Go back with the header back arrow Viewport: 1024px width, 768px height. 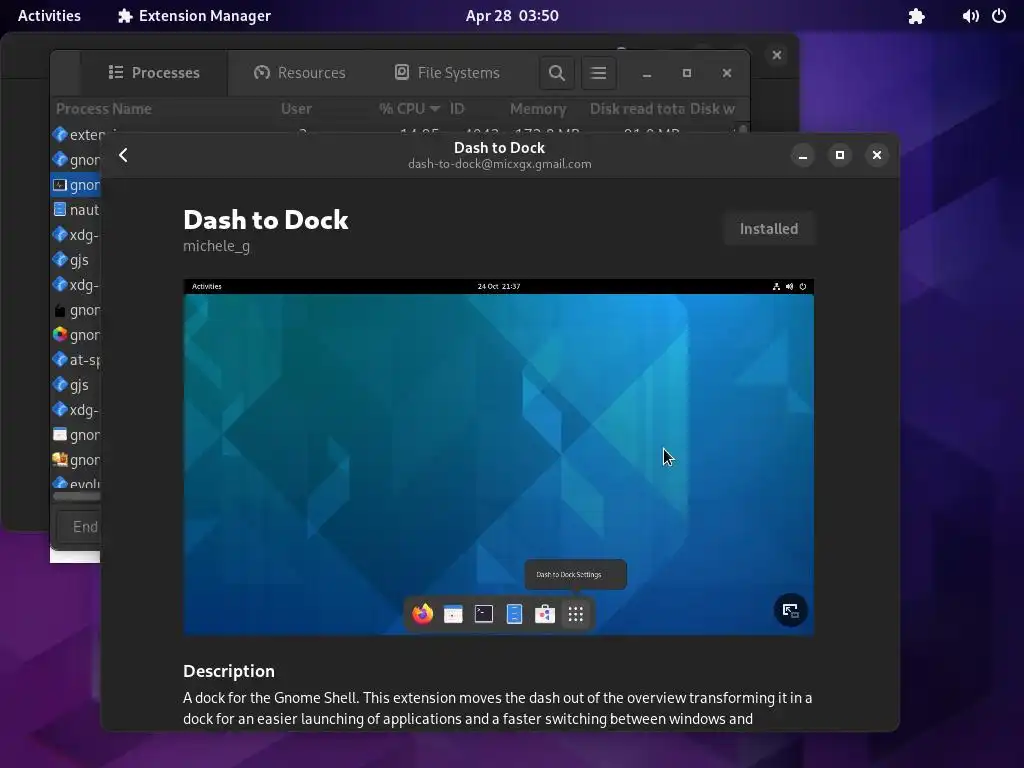click(123, 155)
